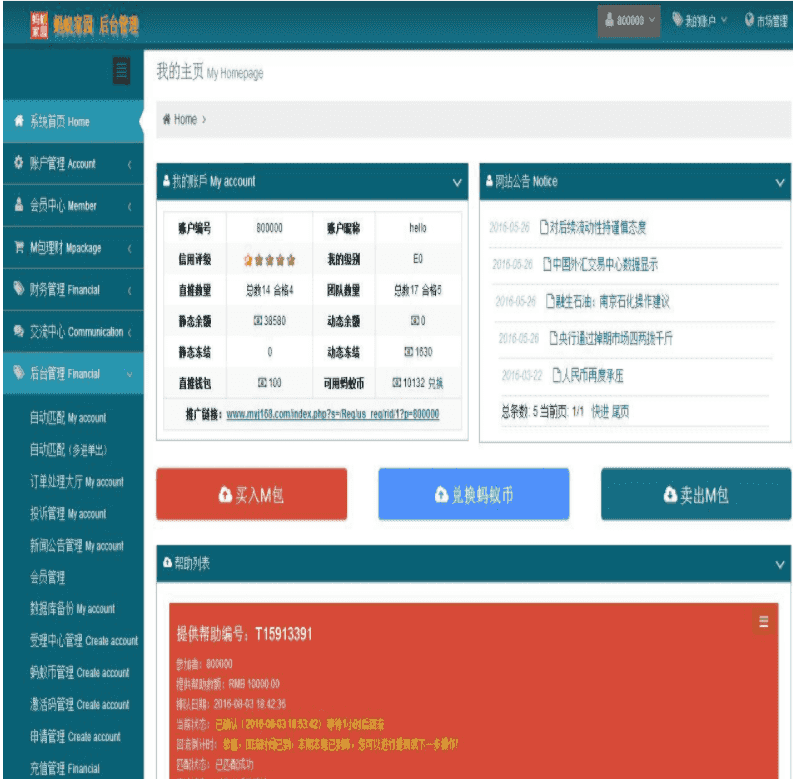Viewport: 799px width, 779px height.
Task: Click 尾页 pagination link
Action: coord(620,411)
